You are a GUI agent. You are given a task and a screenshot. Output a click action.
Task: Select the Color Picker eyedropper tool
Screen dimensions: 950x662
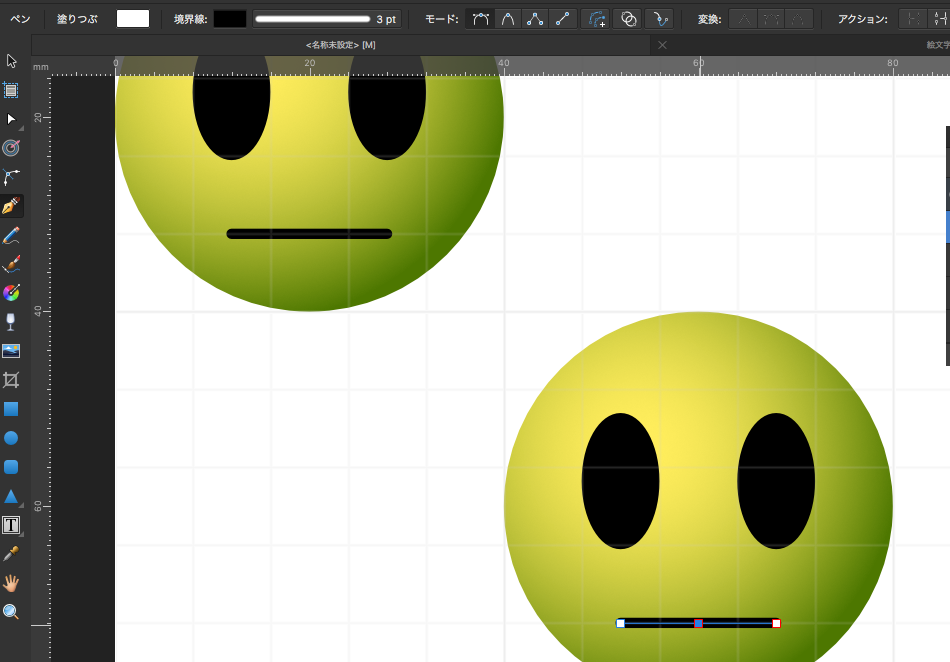pyautogui.click(x=11, y=554)
